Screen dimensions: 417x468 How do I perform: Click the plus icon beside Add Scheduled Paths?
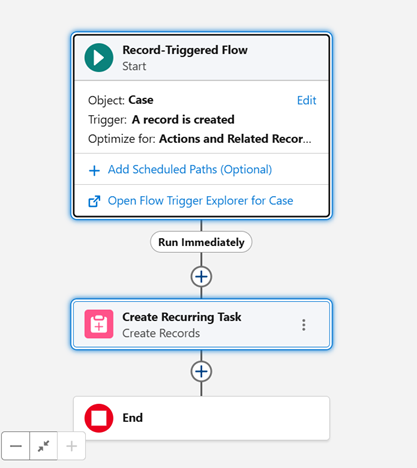click(x=94, y=170)
